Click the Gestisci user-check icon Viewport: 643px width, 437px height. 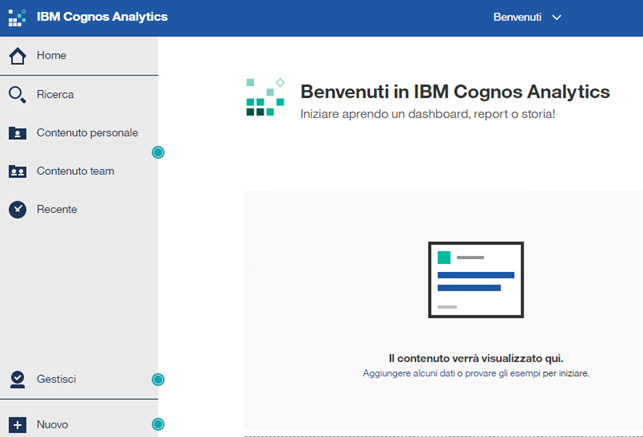pos(17,380)
